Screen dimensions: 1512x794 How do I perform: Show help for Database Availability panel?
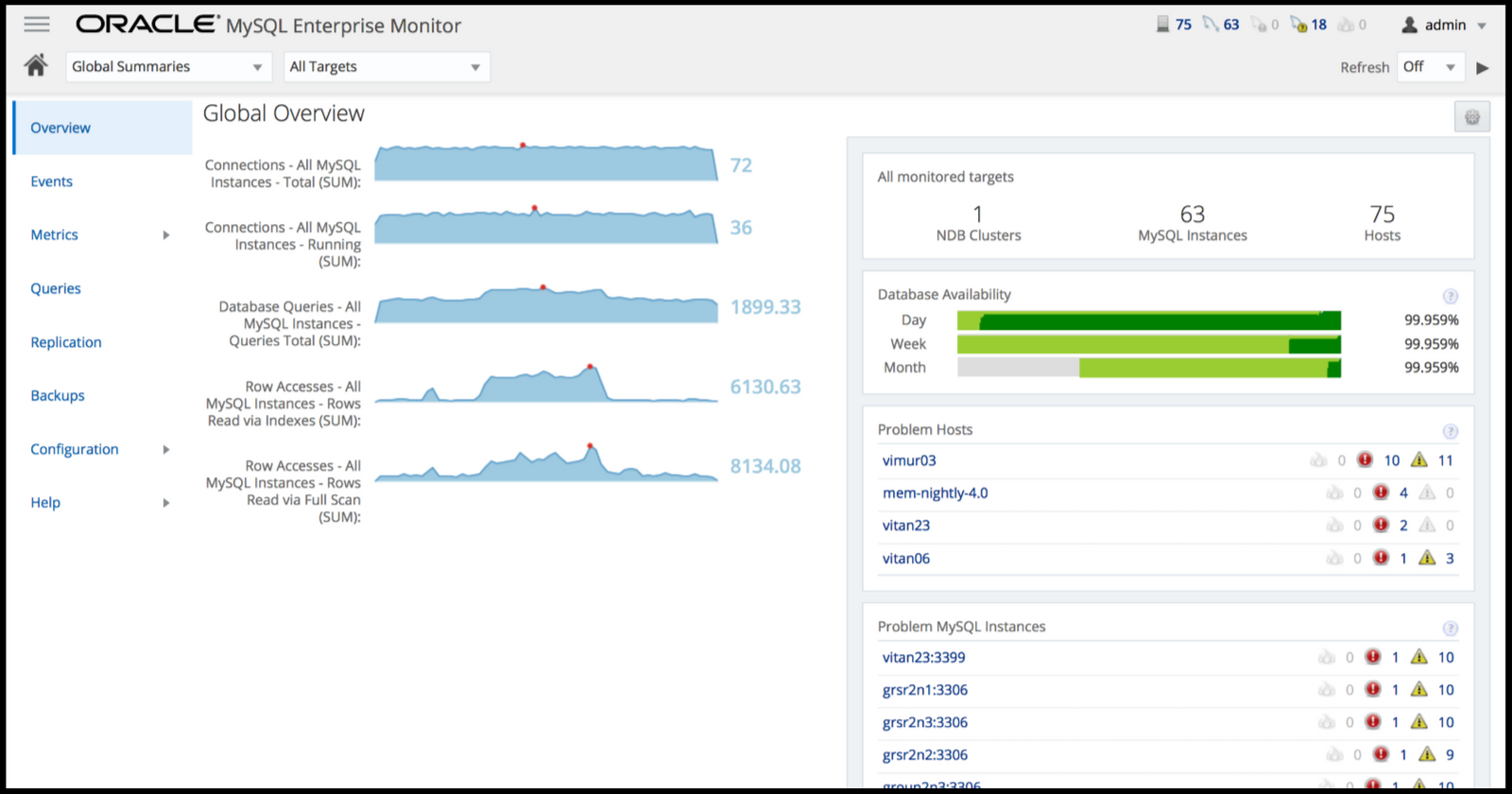(x=1451, y=296)
